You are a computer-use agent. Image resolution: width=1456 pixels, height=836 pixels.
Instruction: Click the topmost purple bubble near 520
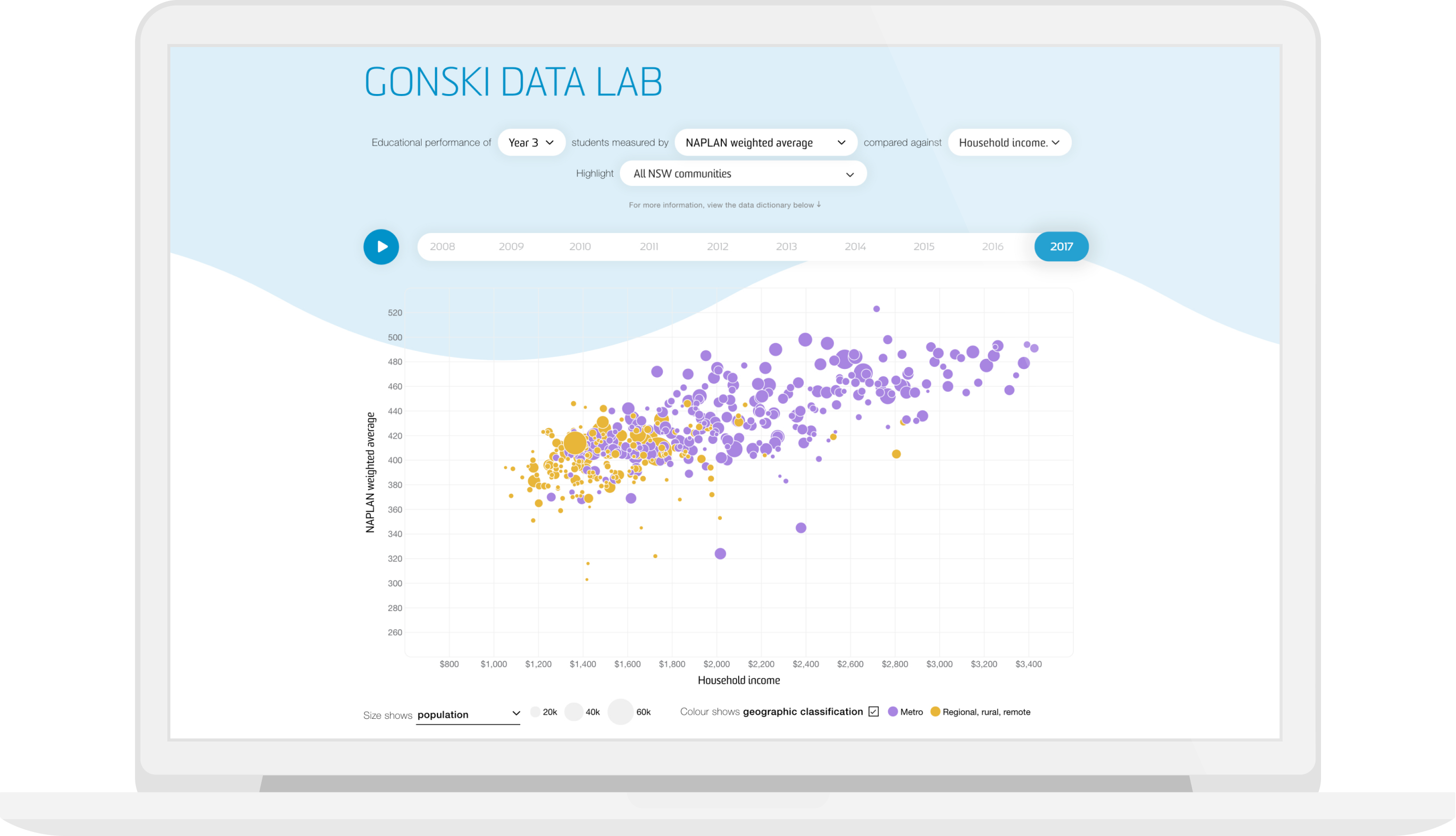pyautogui.click(x=876, y=309)
